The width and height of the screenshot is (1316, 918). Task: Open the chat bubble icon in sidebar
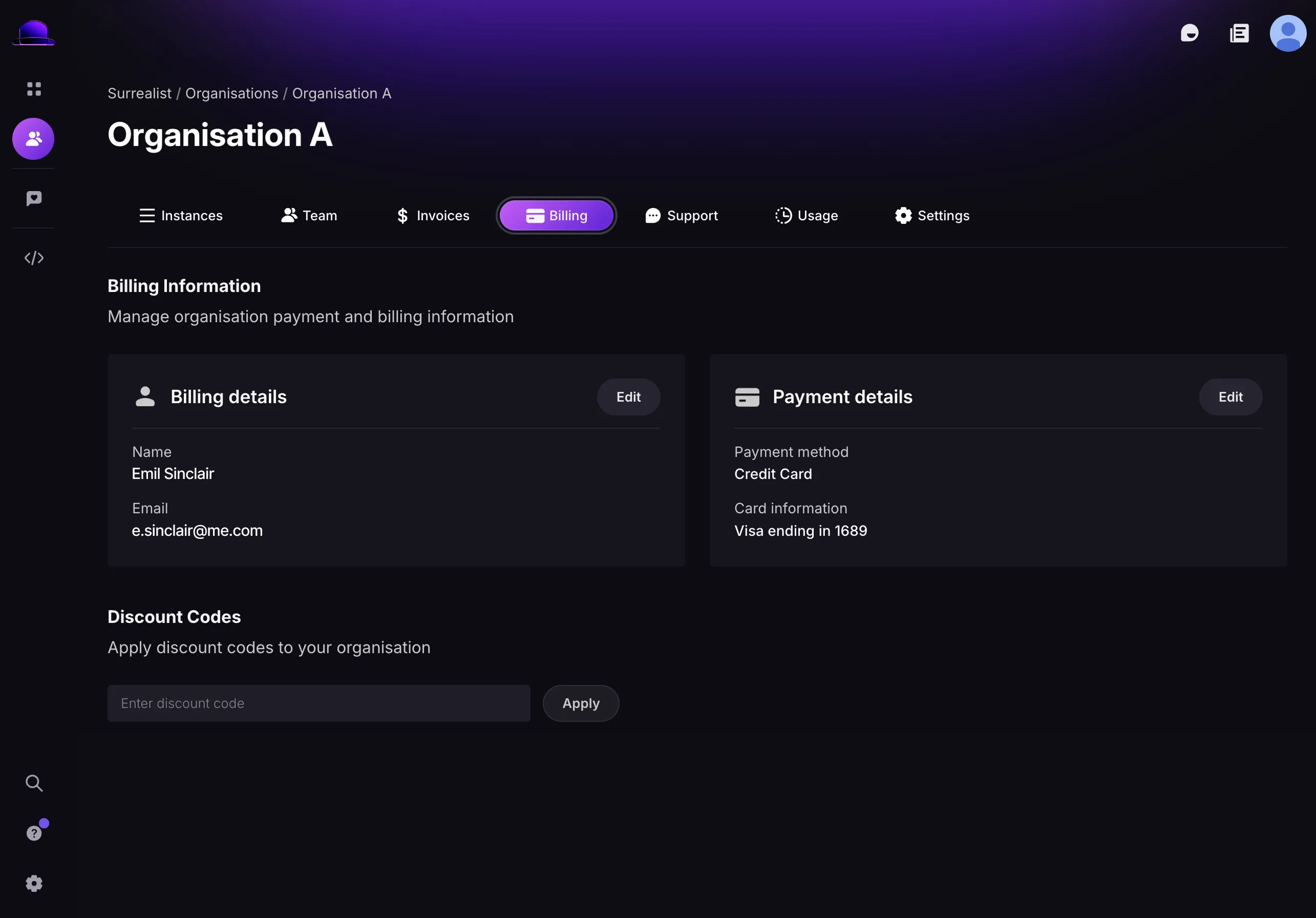coord(34,198)
